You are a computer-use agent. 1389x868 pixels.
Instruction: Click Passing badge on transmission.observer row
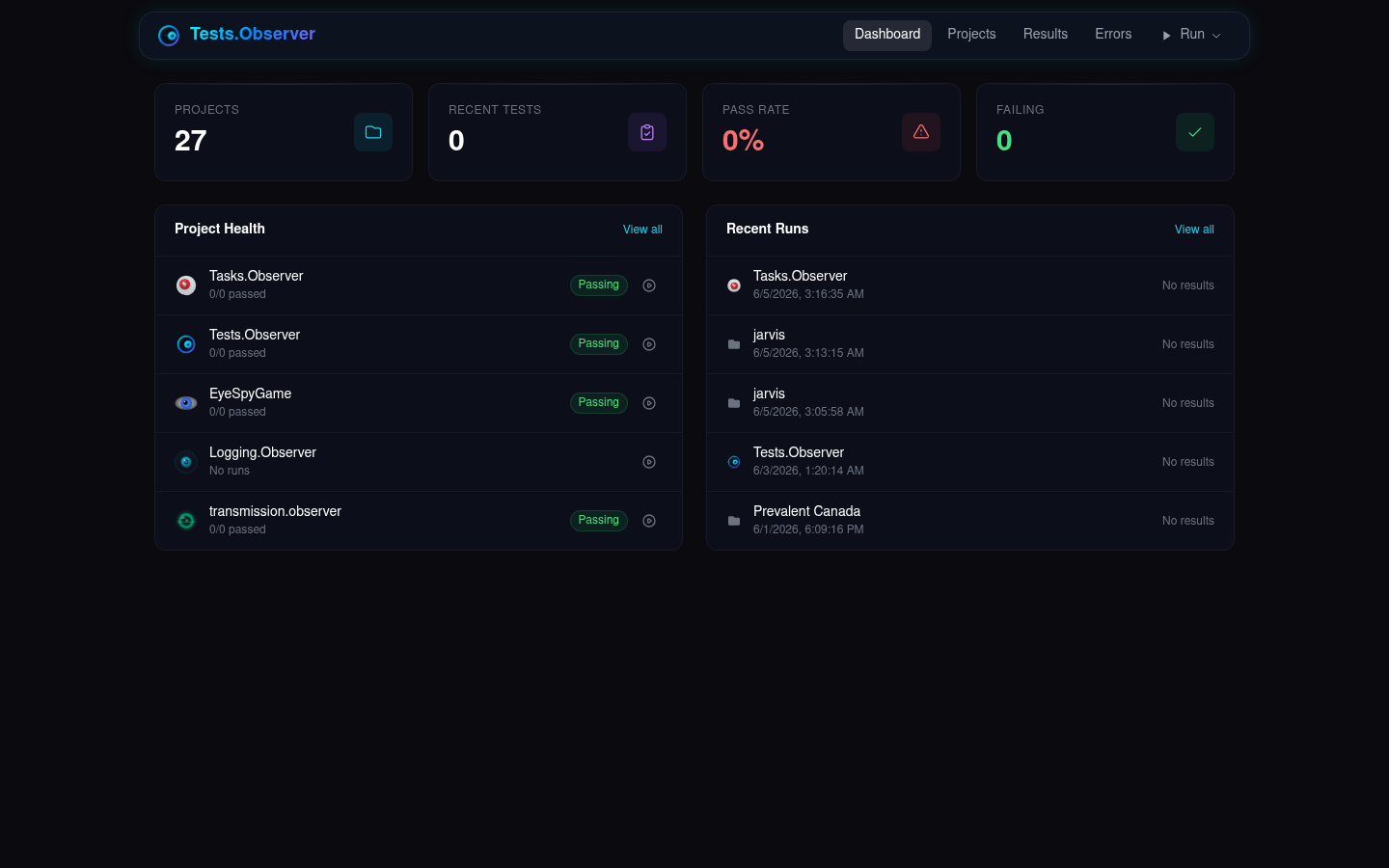(x=599, y=521)
